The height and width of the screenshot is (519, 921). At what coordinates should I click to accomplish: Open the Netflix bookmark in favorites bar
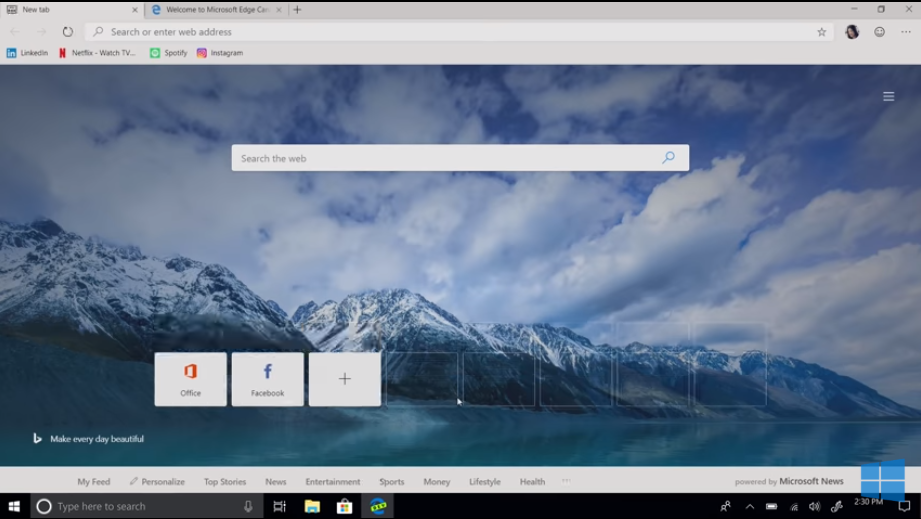pos(97,53)
